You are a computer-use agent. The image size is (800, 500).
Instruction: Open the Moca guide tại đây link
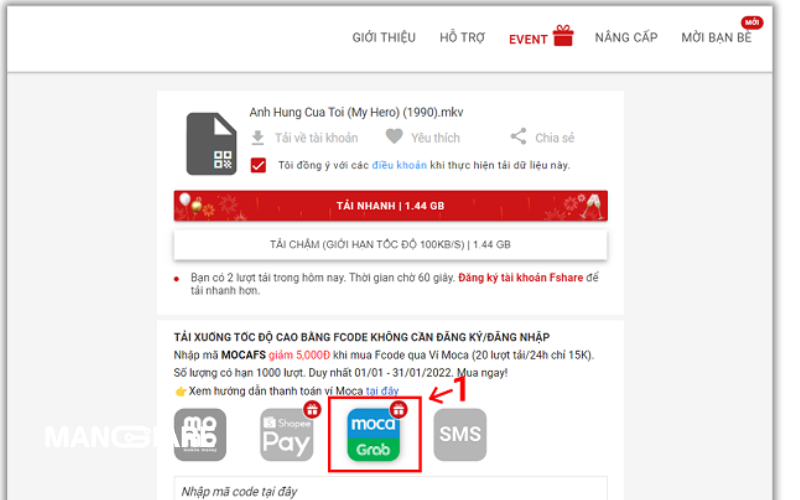(x=382, y=391)
